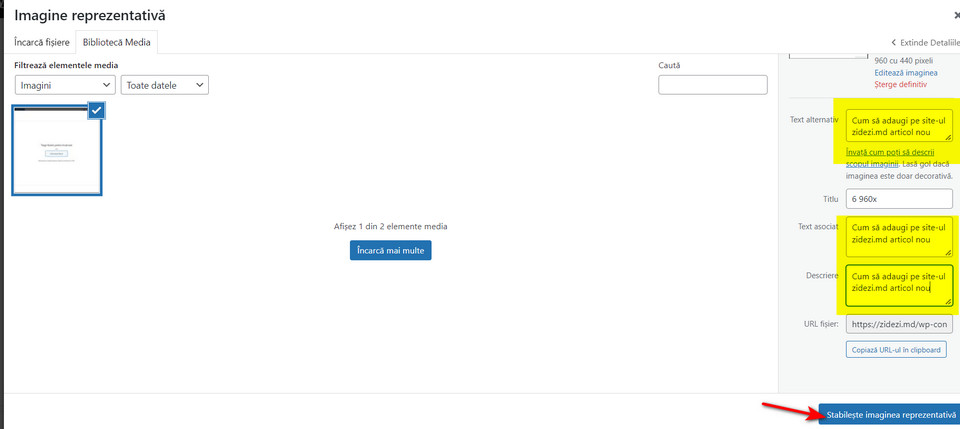Switch to the Încarcă fișiere tab
Image resolution: width=960 pixels, height=429 pixels.
pos(42,43)
